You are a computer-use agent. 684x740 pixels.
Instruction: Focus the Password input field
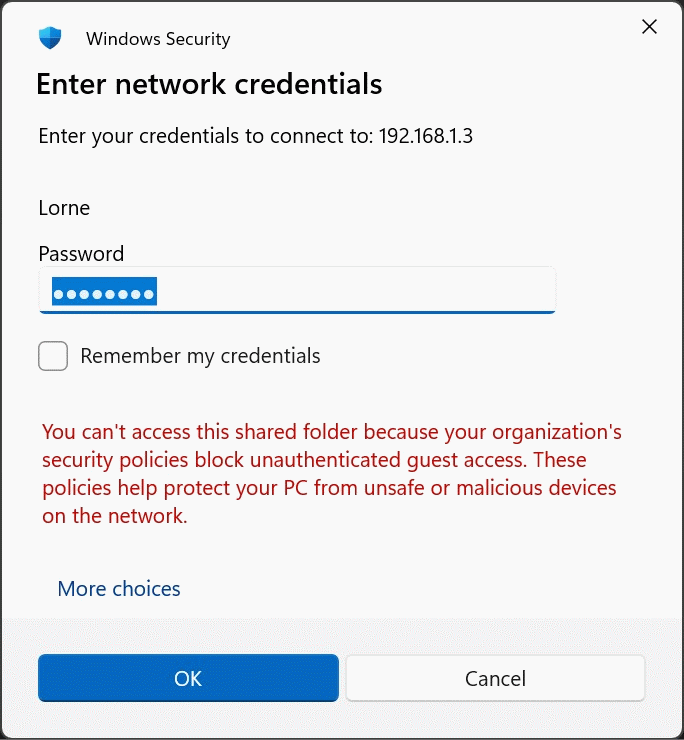[x=297, y=289]
